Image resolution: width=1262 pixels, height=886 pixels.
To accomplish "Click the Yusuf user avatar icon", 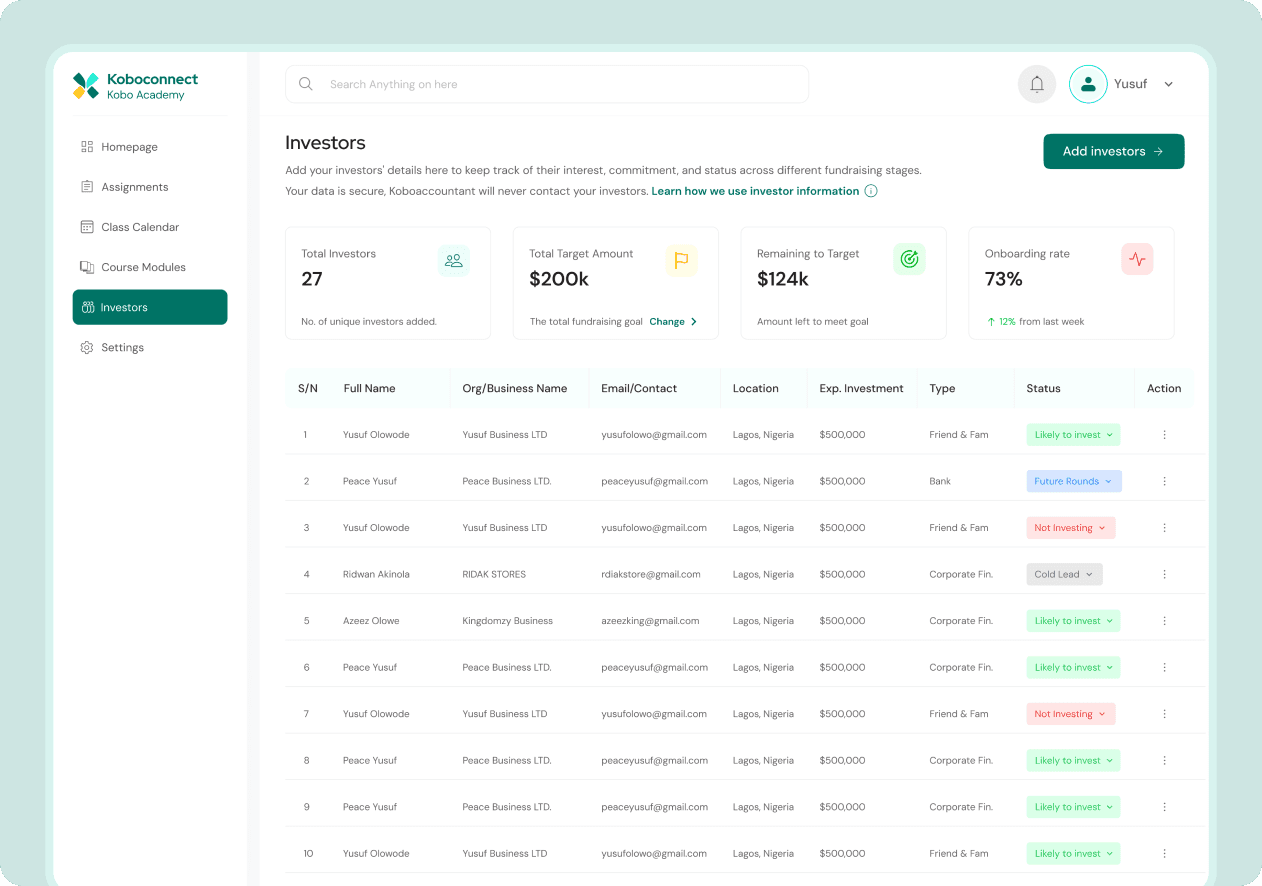I will 1088,84.
